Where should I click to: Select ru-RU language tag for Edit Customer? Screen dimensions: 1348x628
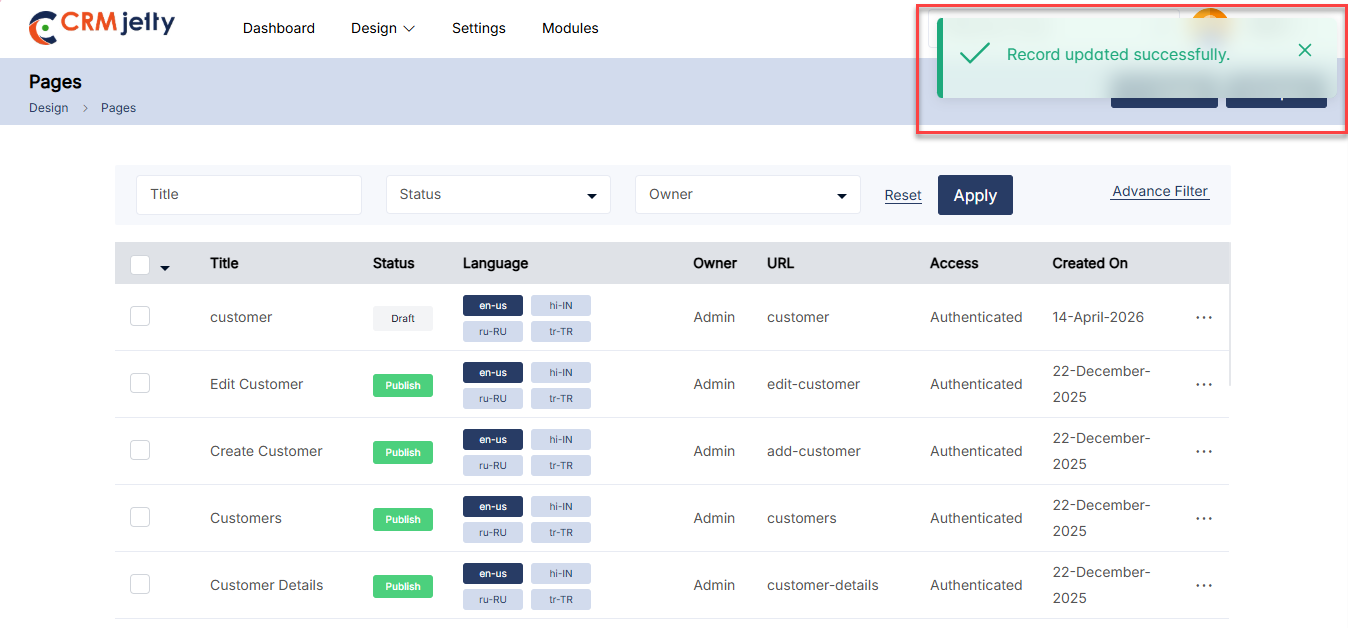point(492,398)
